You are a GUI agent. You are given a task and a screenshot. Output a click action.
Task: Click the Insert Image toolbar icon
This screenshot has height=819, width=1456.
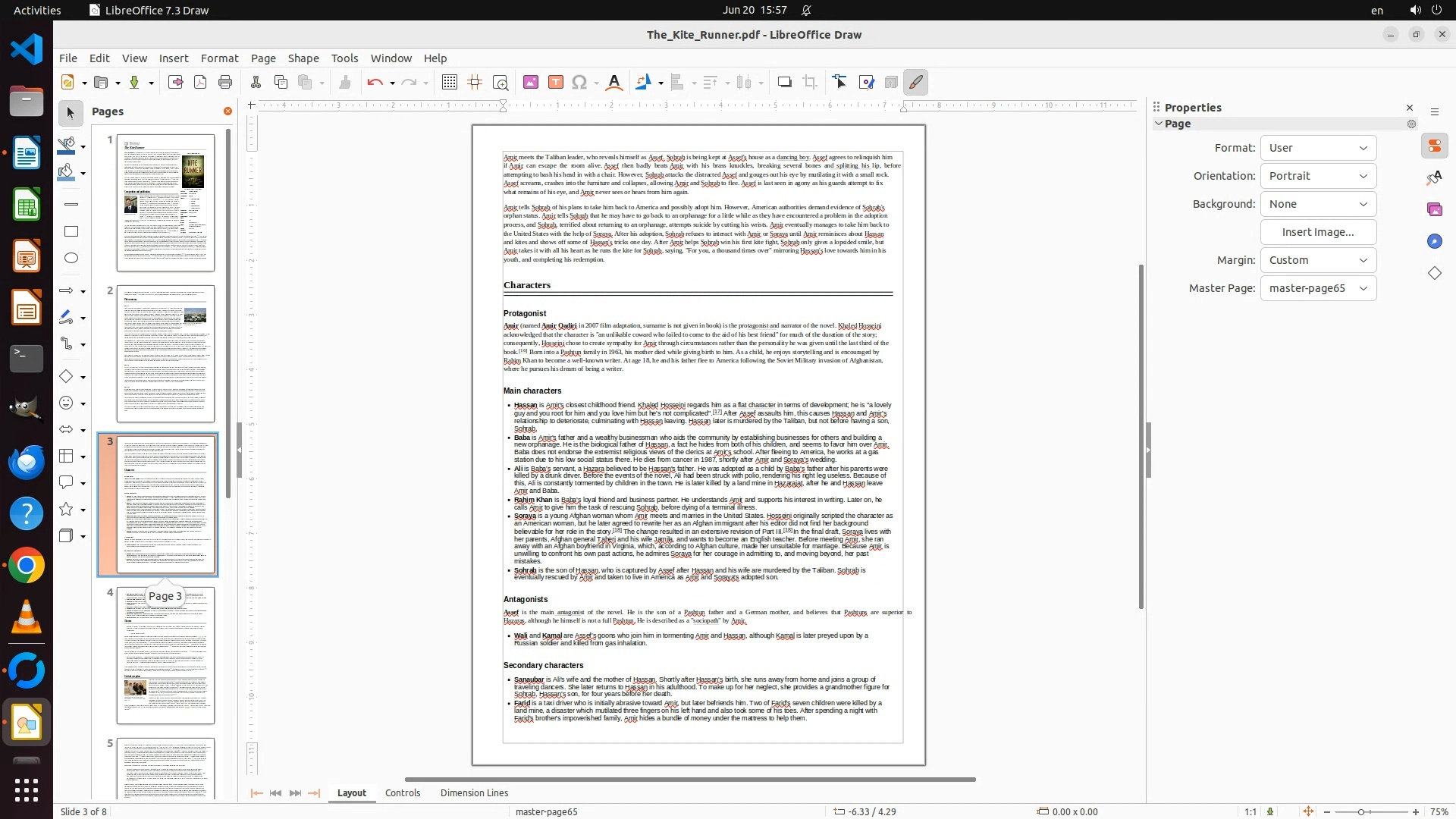click(x=531, y=82)
